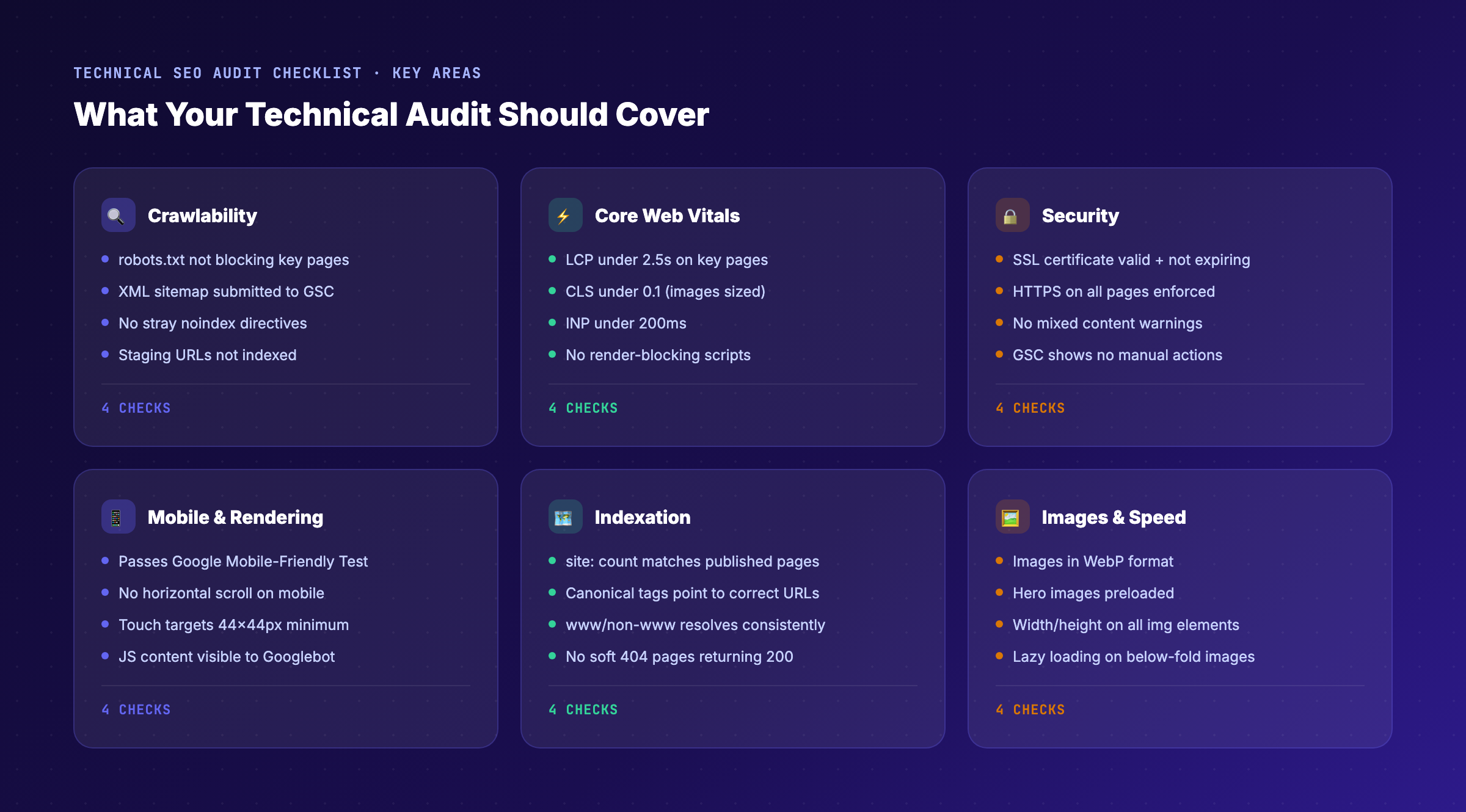Click the bullet marker next to 'Images in WebP format'
This screenshot has width=1466, height=812.
pos(1000,560)
